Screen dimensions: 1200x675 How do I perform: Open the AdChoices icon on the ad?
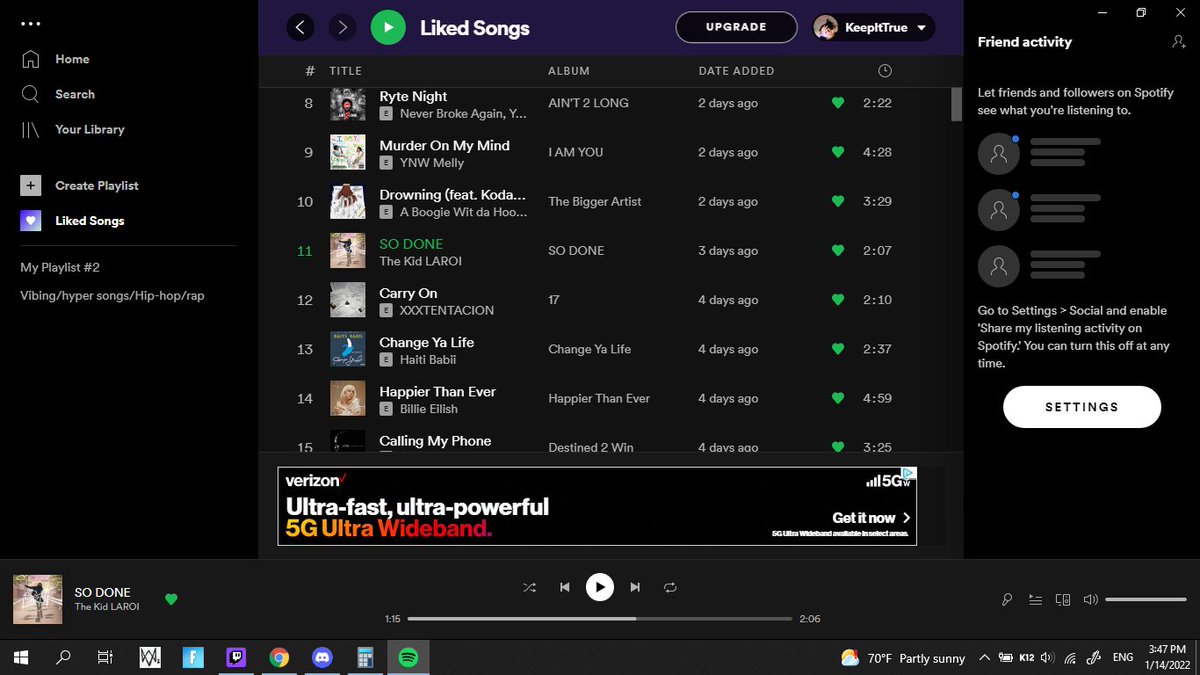coord(907,473)
